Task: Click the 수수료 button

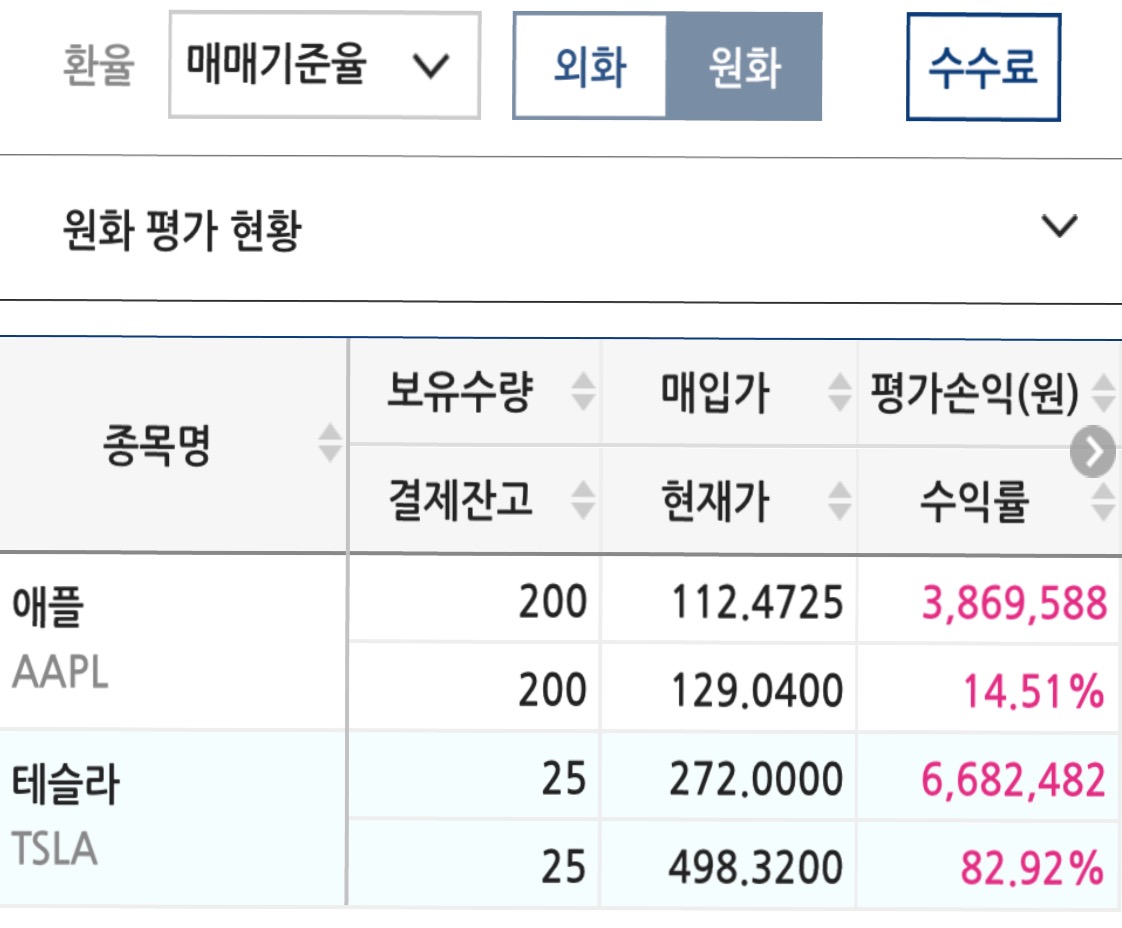Action: coord(983,67)
